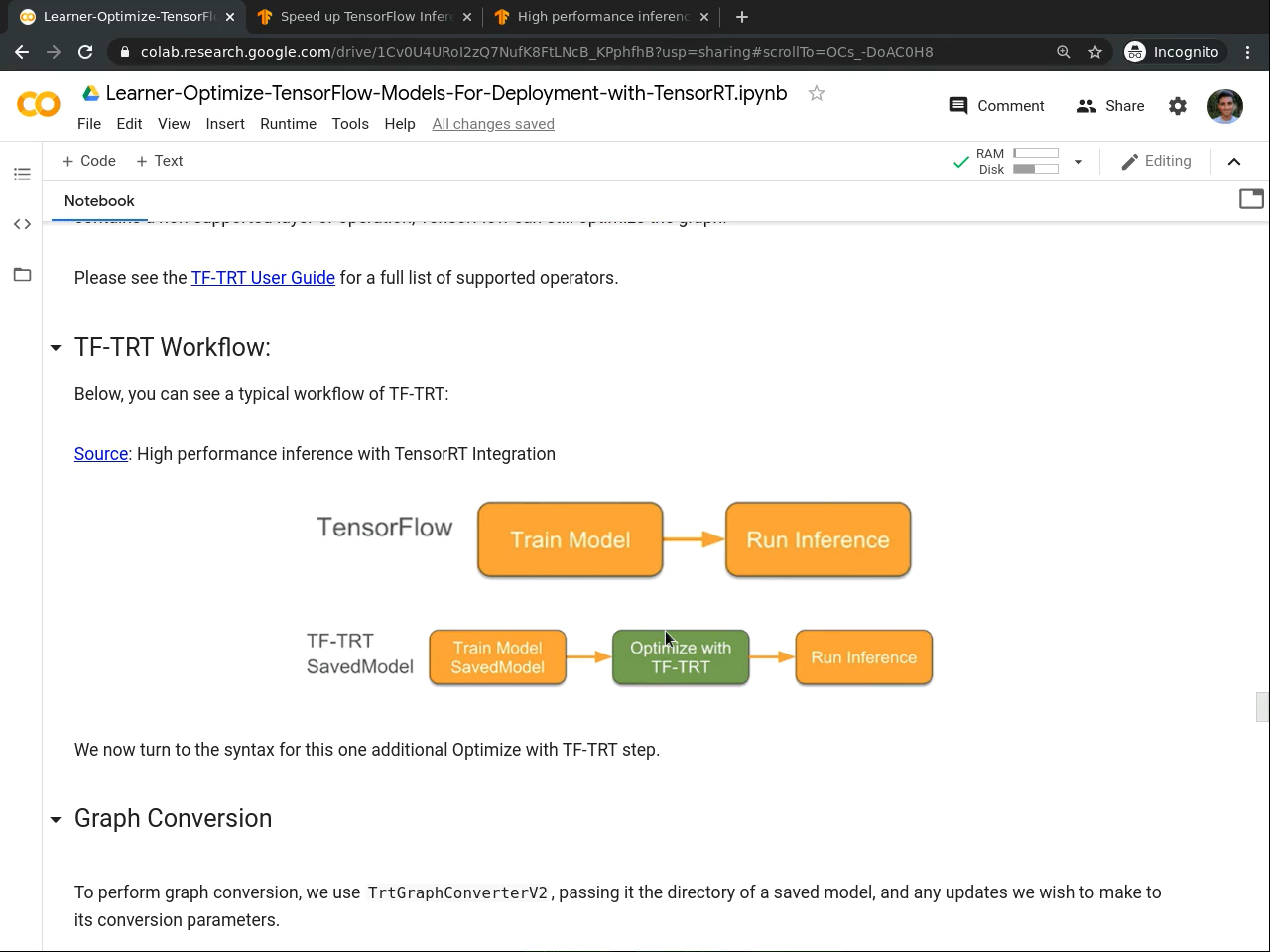Open the user account avatar
Image resolution: width=1270 pixels, height=952 pixels.
(1225, 106)
